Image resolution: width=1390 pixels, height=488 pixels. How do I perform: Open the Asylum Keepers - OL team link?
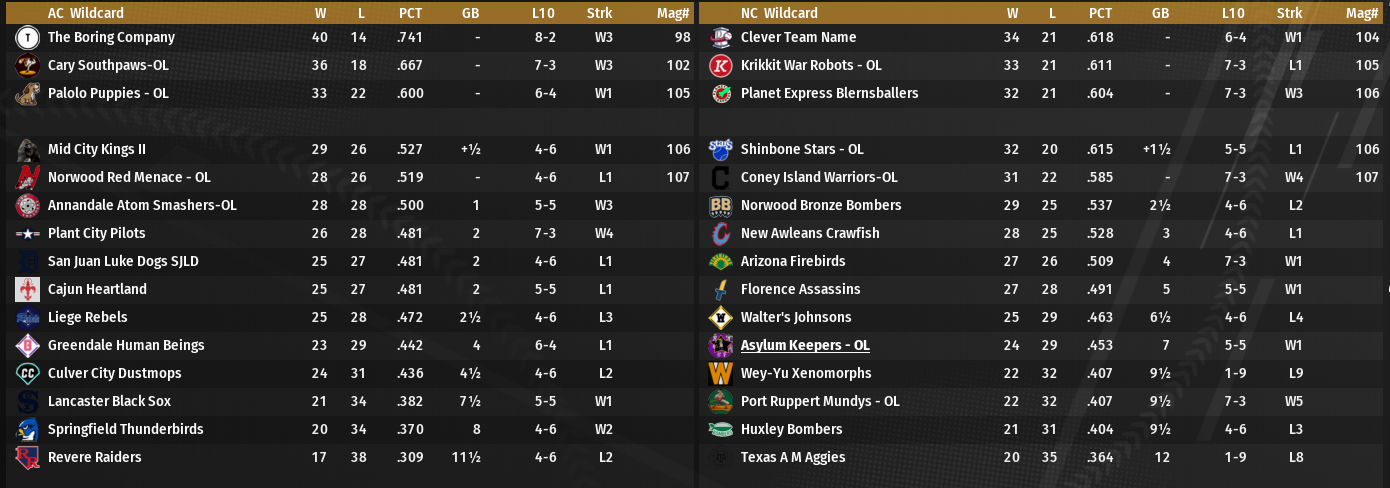tap(805, 346)
